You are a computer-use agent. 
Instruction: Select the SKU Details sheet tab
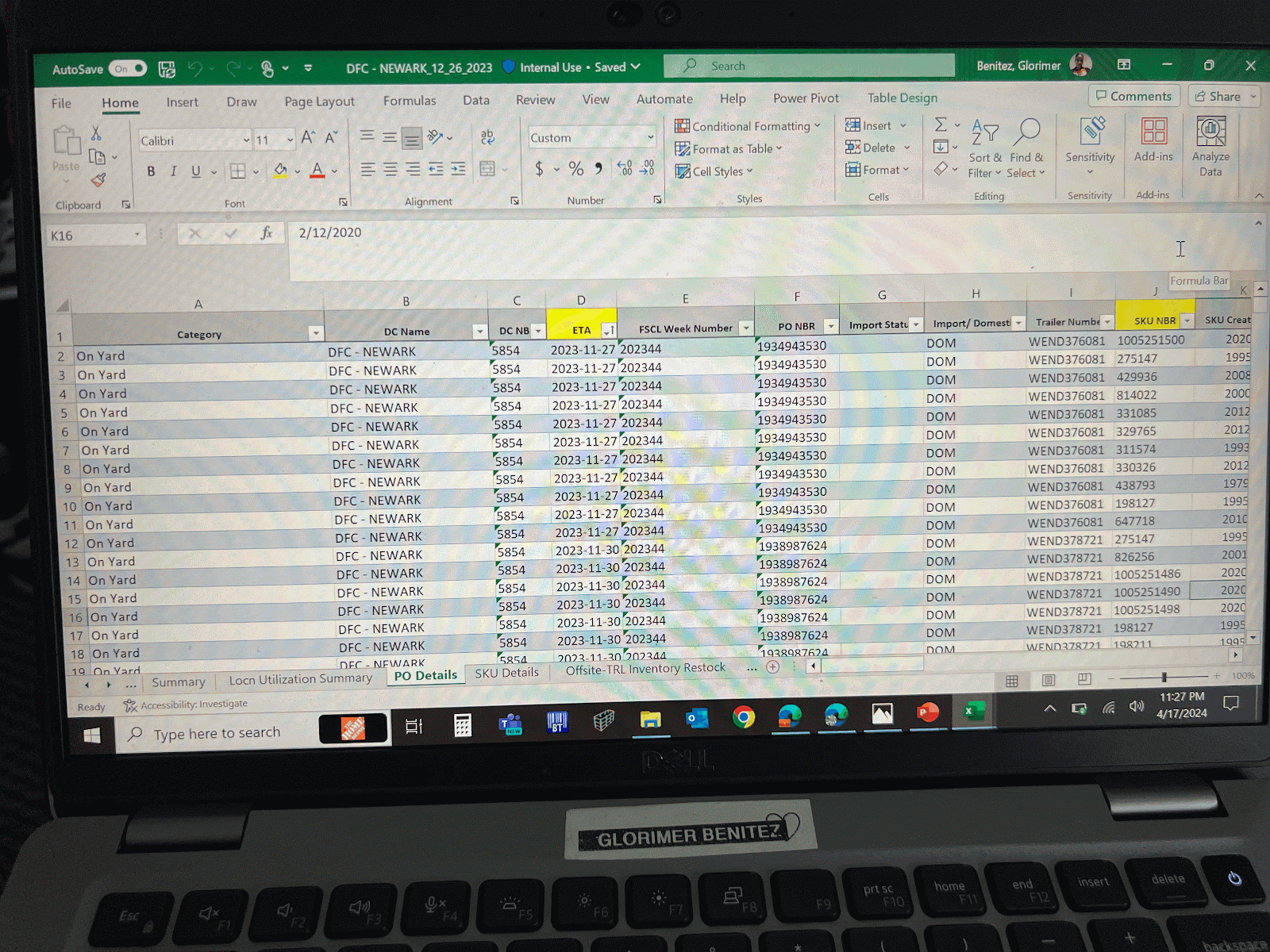pos(506,673)
